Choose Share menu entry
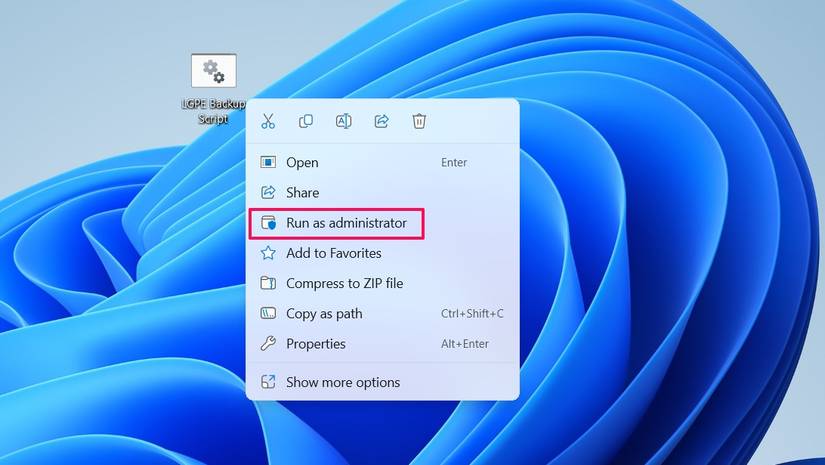The image size is (825, 465). point(383,193)
